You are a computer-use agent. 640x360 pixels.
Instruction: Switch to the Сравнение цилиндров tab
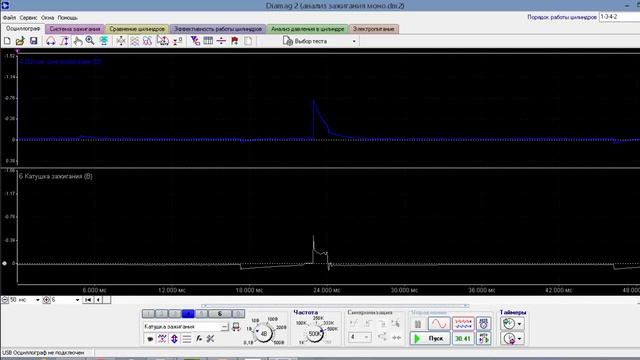tap(137, 29)
